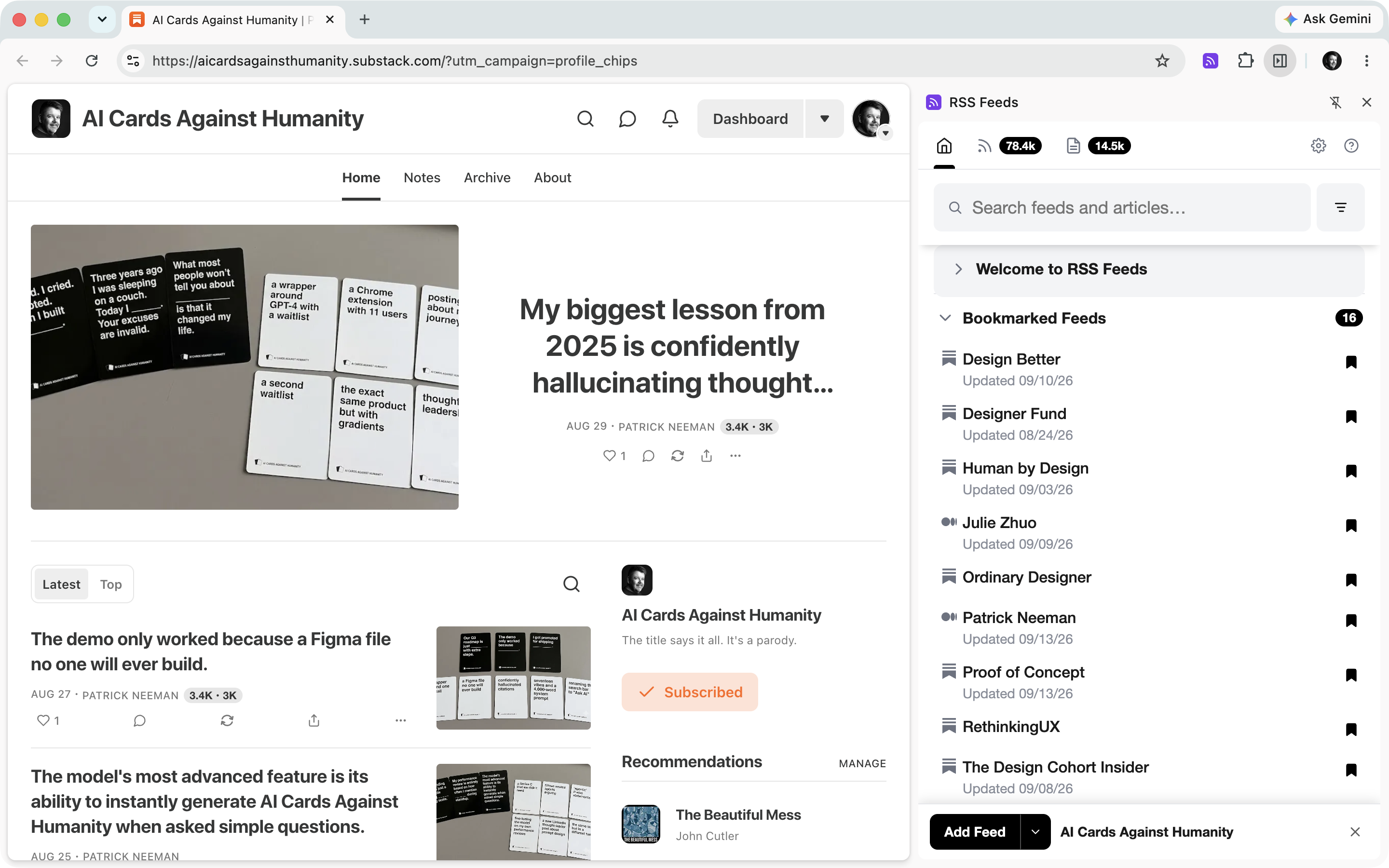Open the featured post cards thumbnail
Image resolution: width=1389 pixels, height=868 pixels.
pos(245,367)
